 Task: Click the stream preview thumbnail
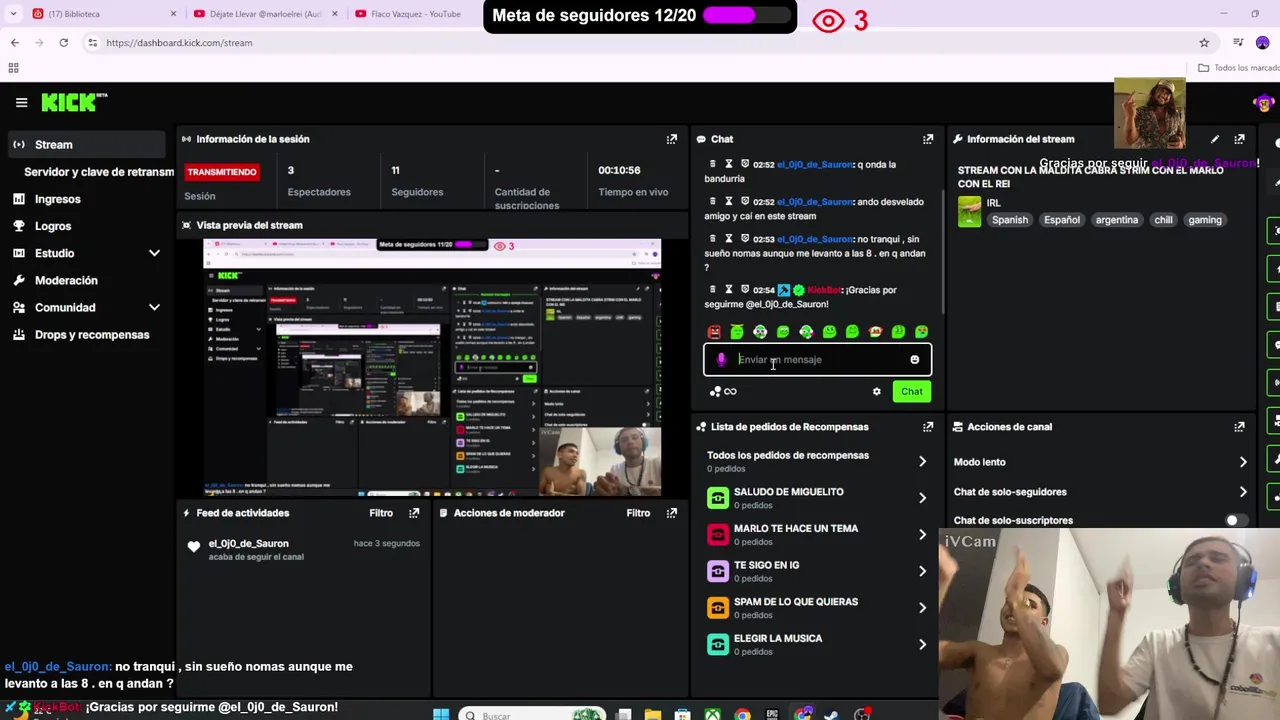432,367
